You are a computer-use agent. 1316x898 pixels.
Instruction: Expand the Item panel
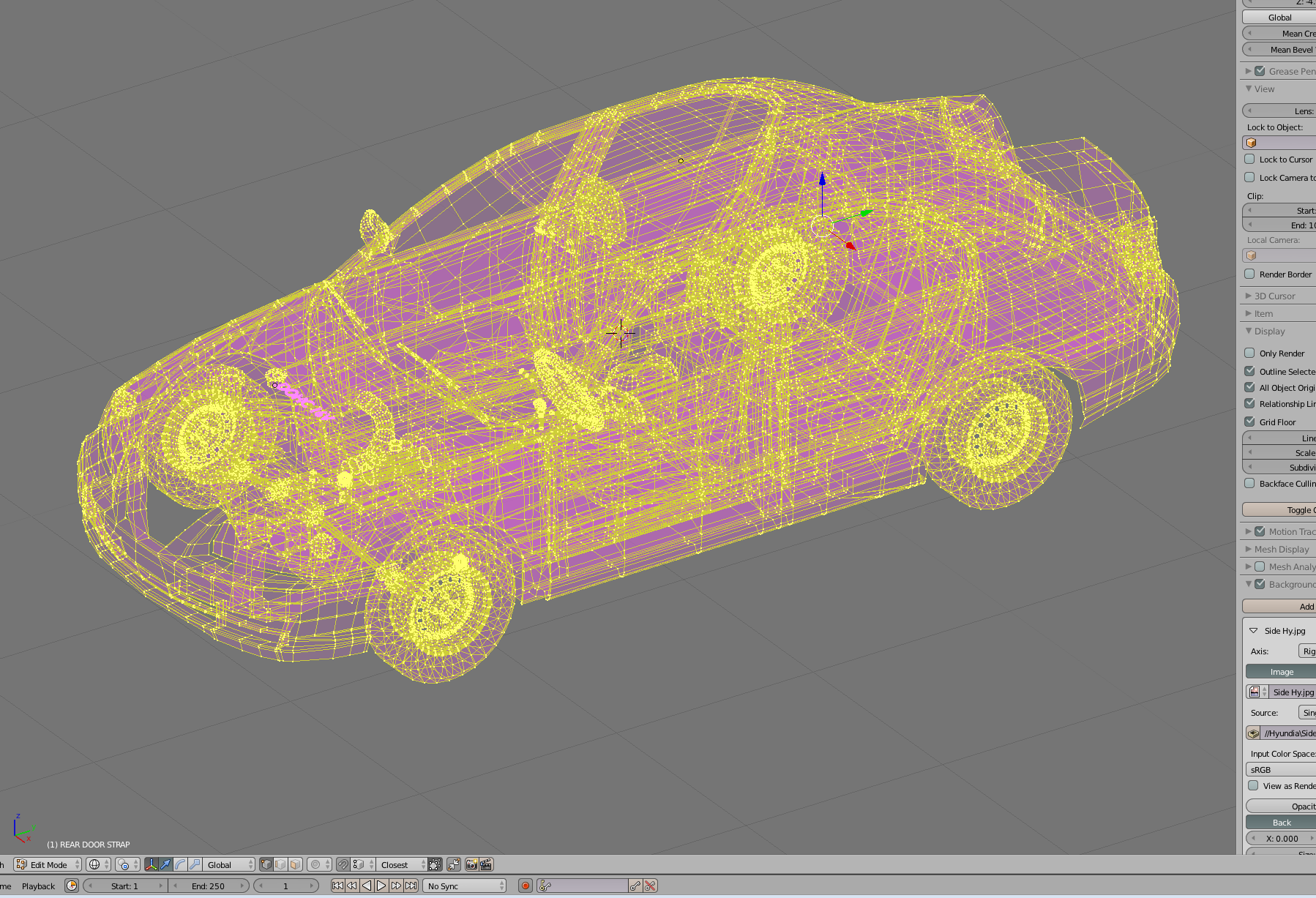click(x=1249, y=313)
